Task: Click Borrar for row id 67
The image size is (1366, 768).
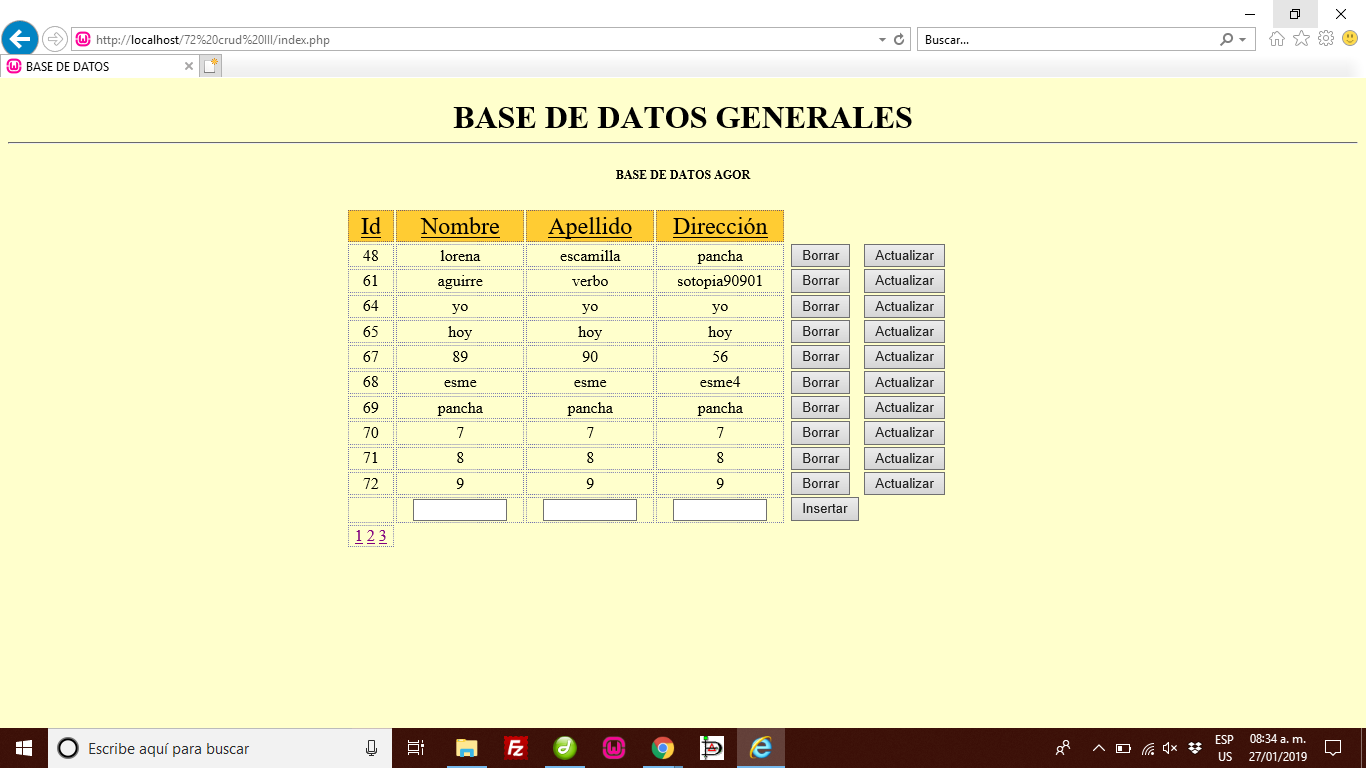Action: 820,357
